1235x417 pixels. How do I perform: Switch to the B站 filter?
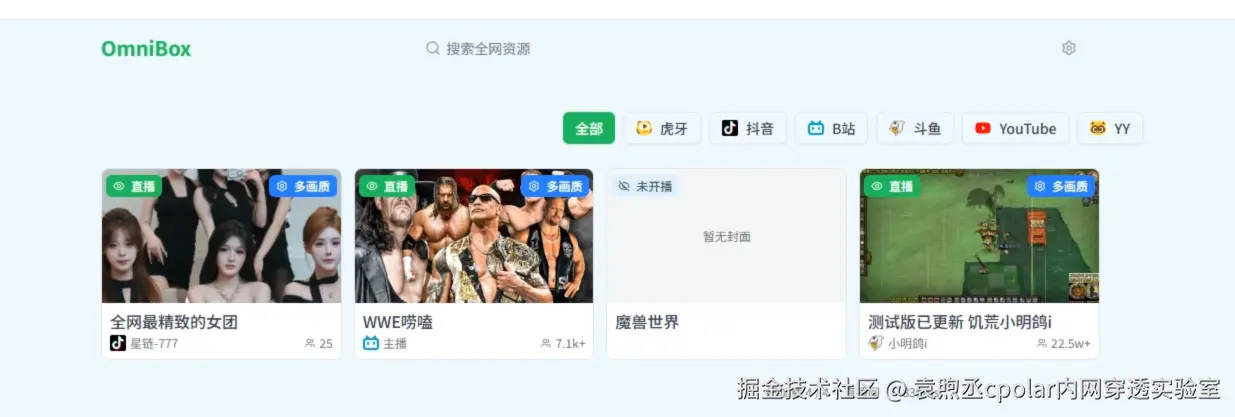click(x=832, y=128)
